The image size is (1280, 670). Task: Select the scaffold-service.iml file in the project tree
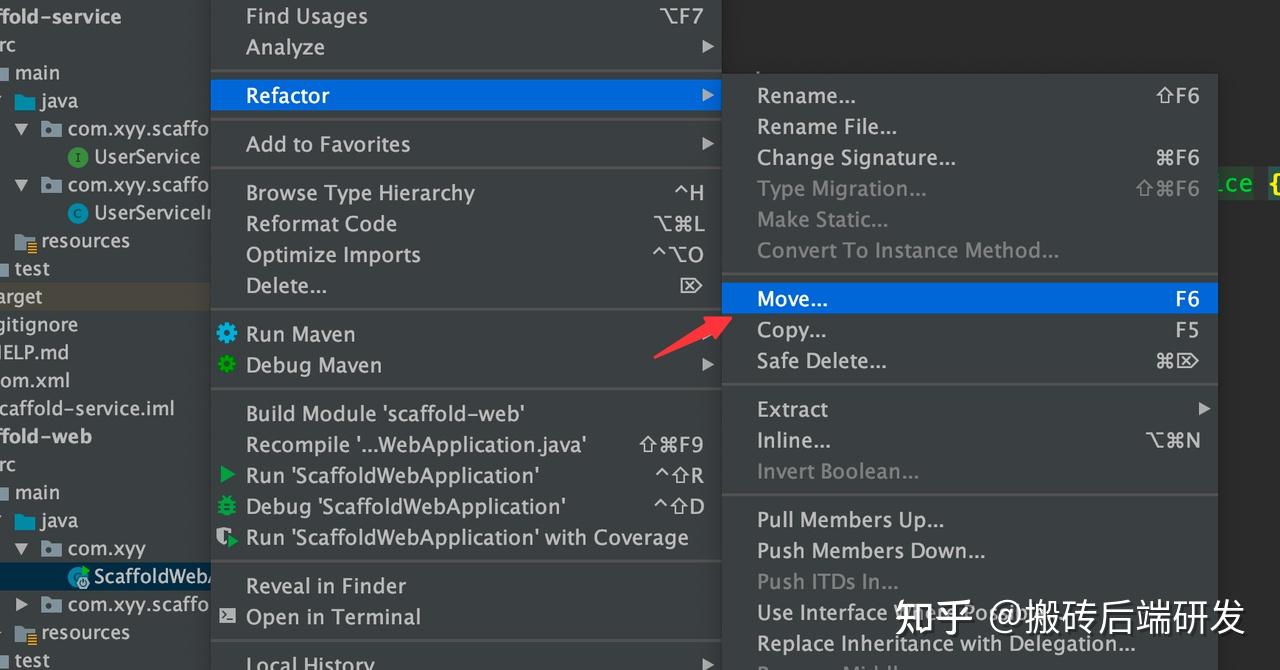coord(87,408)
